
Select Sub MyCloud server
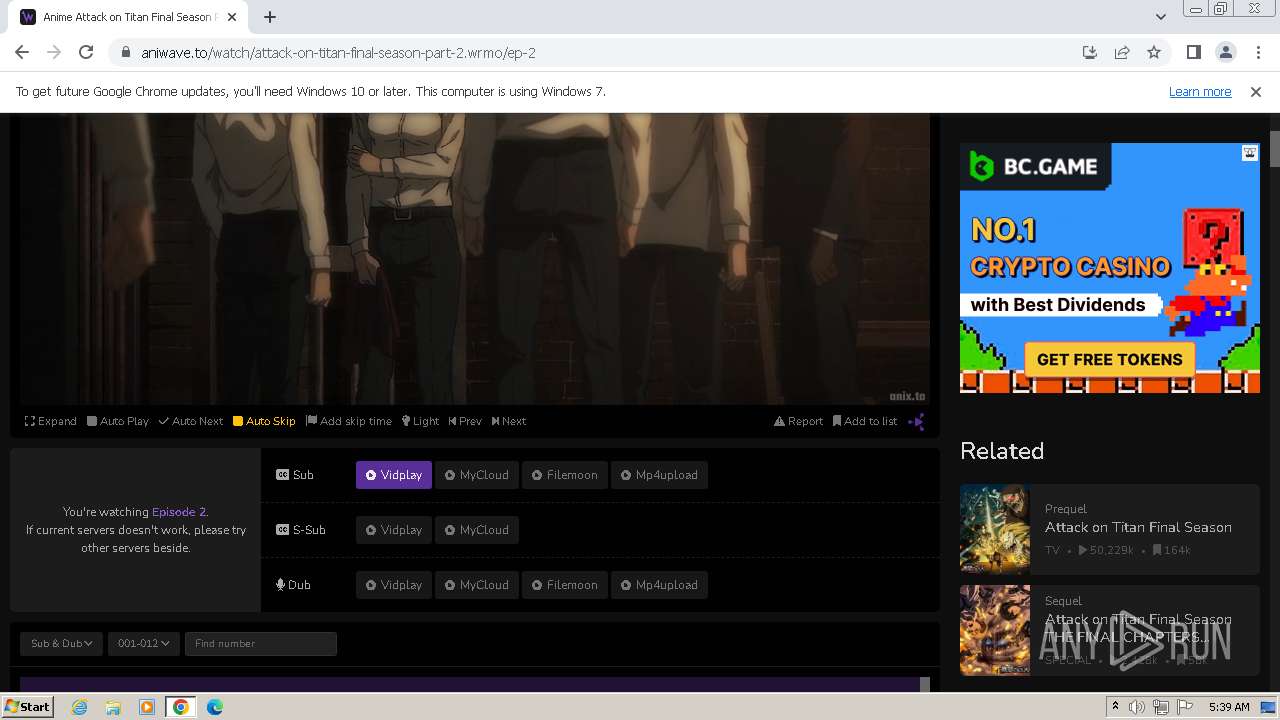477,475
